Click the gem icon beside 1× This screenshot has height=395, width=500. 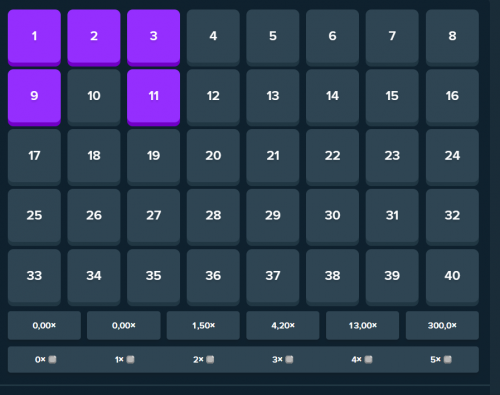click(x=130, y=359)
